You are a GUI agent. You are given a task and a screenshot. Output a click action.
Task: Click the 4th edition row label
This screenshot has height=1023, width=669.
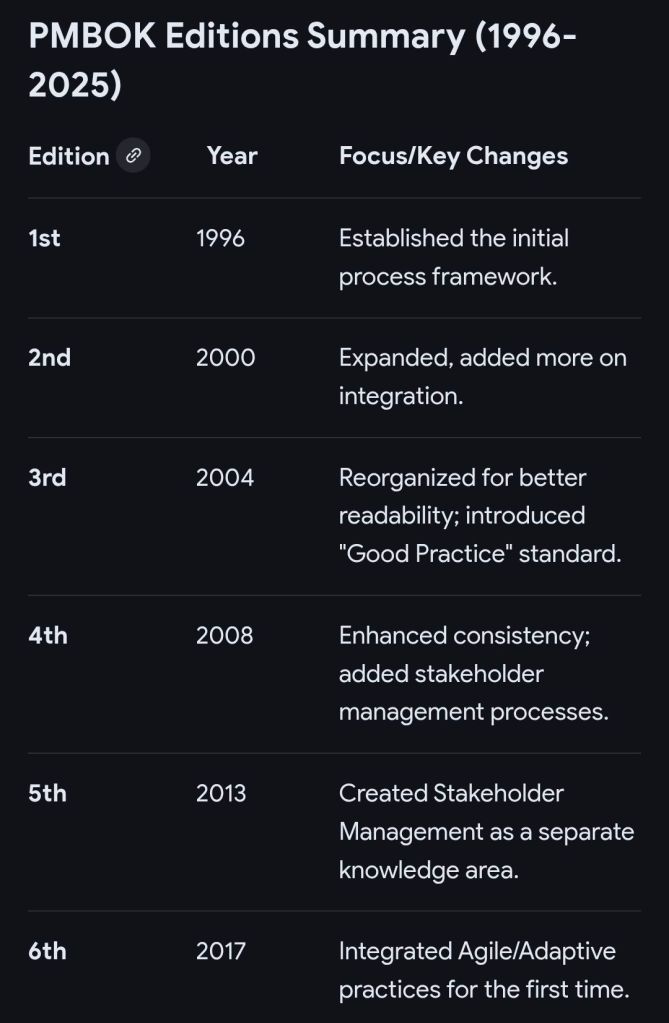48,635
